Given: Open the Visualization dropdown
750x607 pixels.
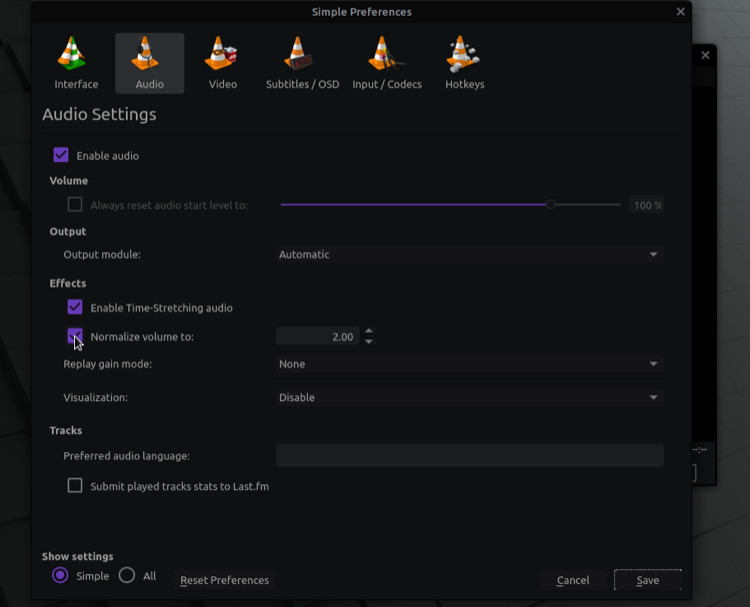Looking at the screenshot, I should [x=469, y=397].
